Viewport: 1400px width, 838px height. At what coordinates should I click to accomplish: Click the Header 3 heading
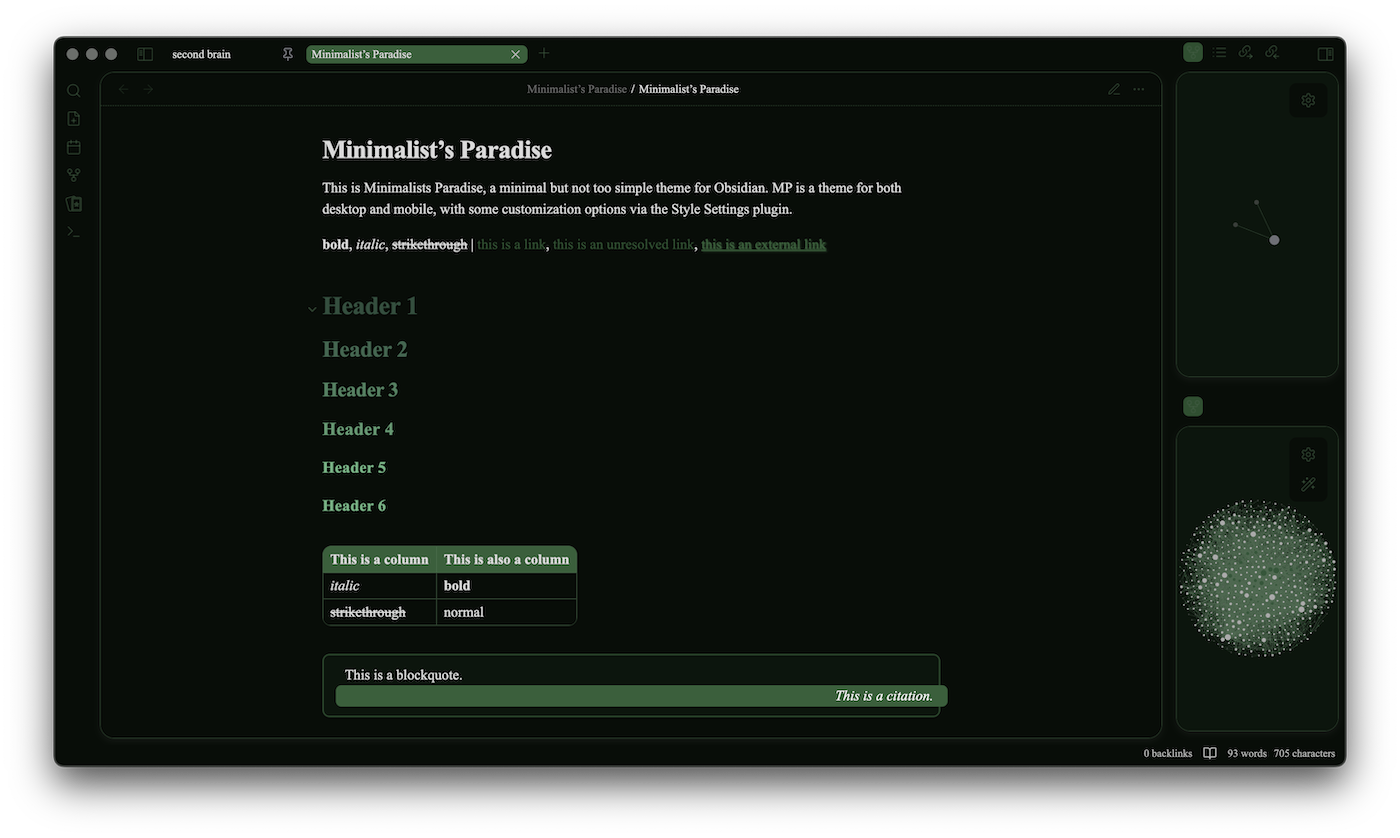(360, 390)
